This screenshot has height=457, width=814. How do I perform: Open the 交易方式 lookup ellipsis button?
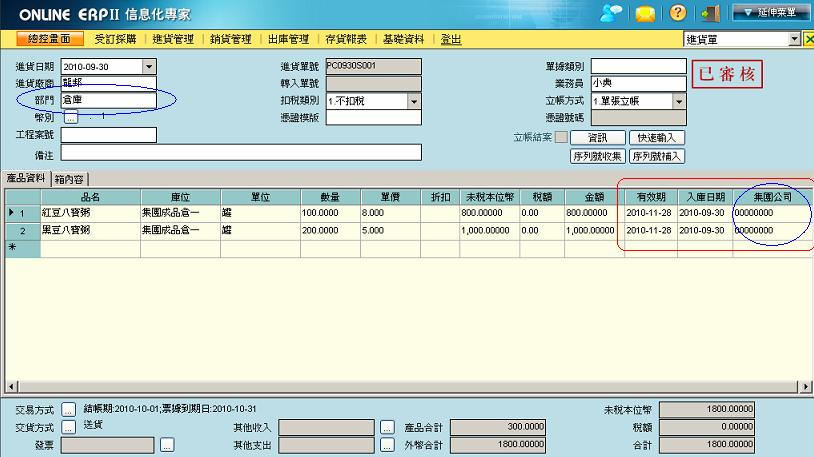pyautogui.click(x=69, y=409)
